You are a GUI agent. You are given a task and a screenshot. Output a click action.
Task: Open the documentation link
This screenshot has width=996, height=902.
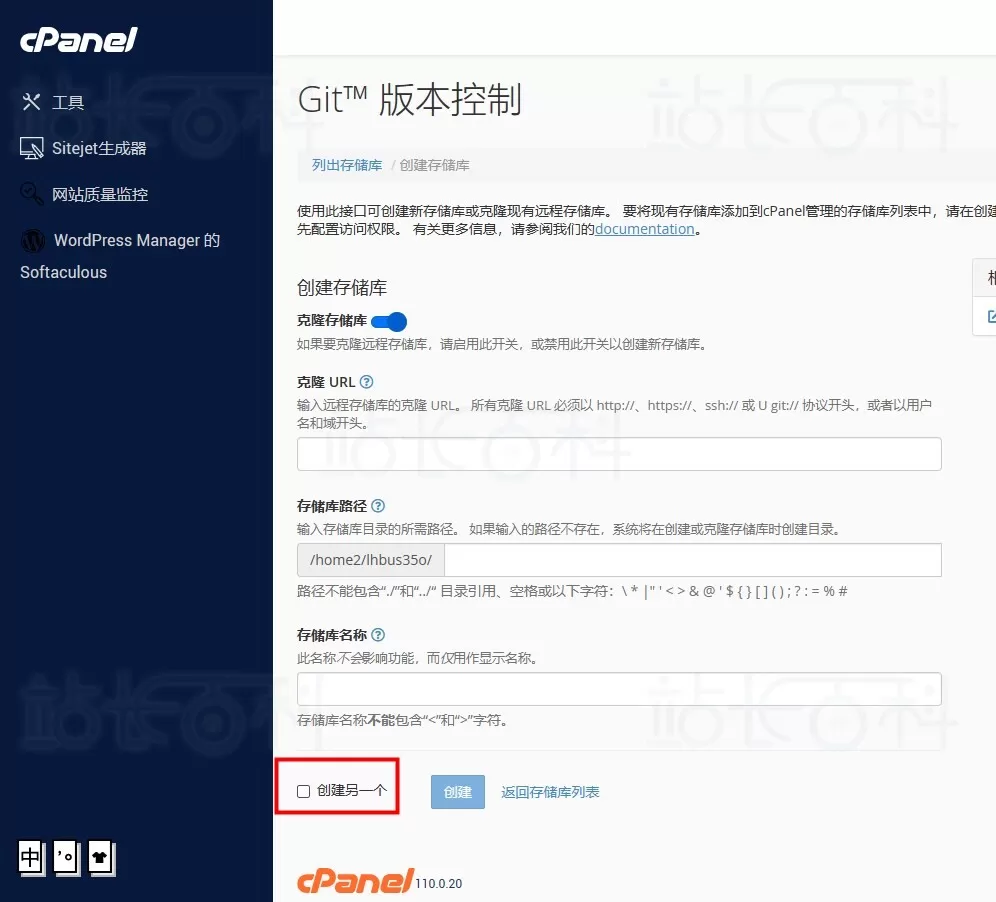pos(644,229)
